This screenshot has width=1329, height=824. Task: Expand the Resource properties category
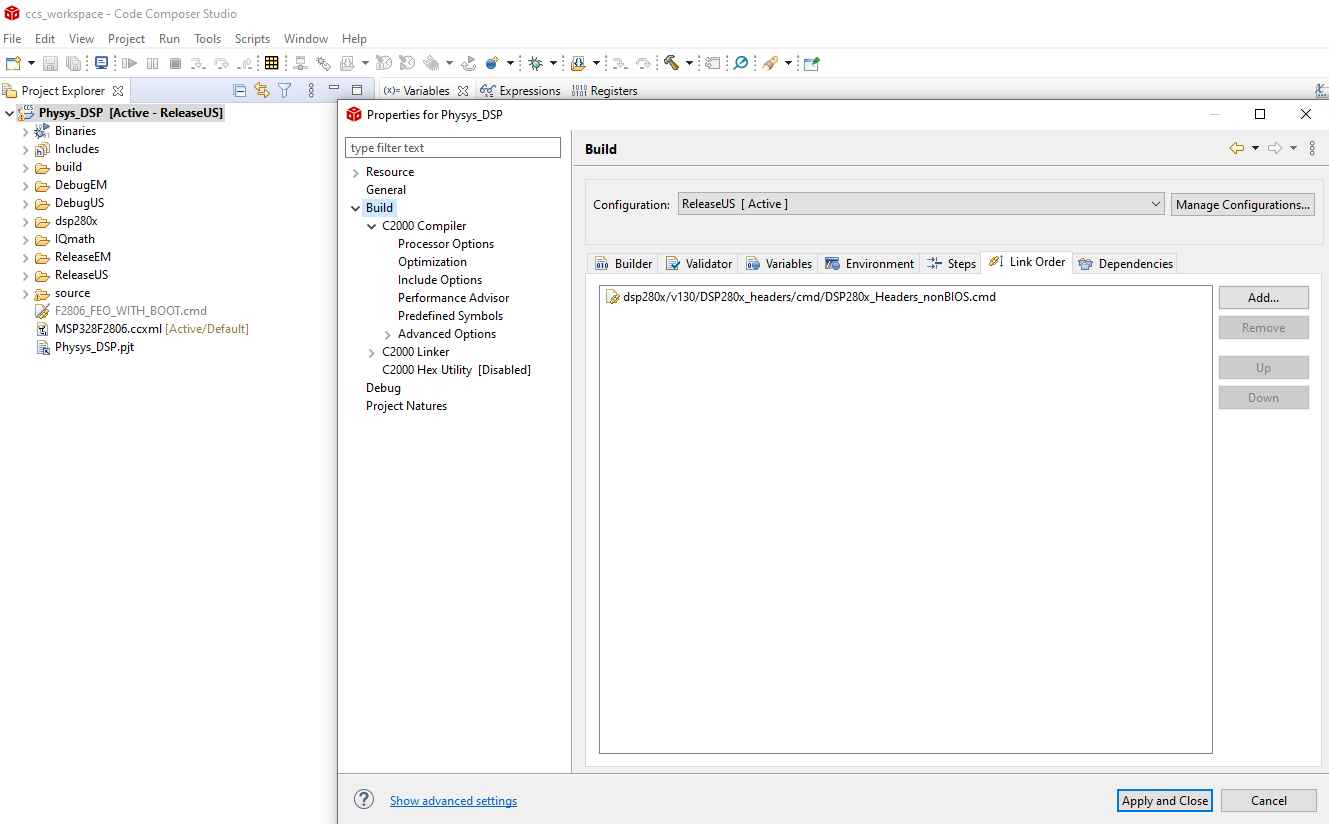355,173
